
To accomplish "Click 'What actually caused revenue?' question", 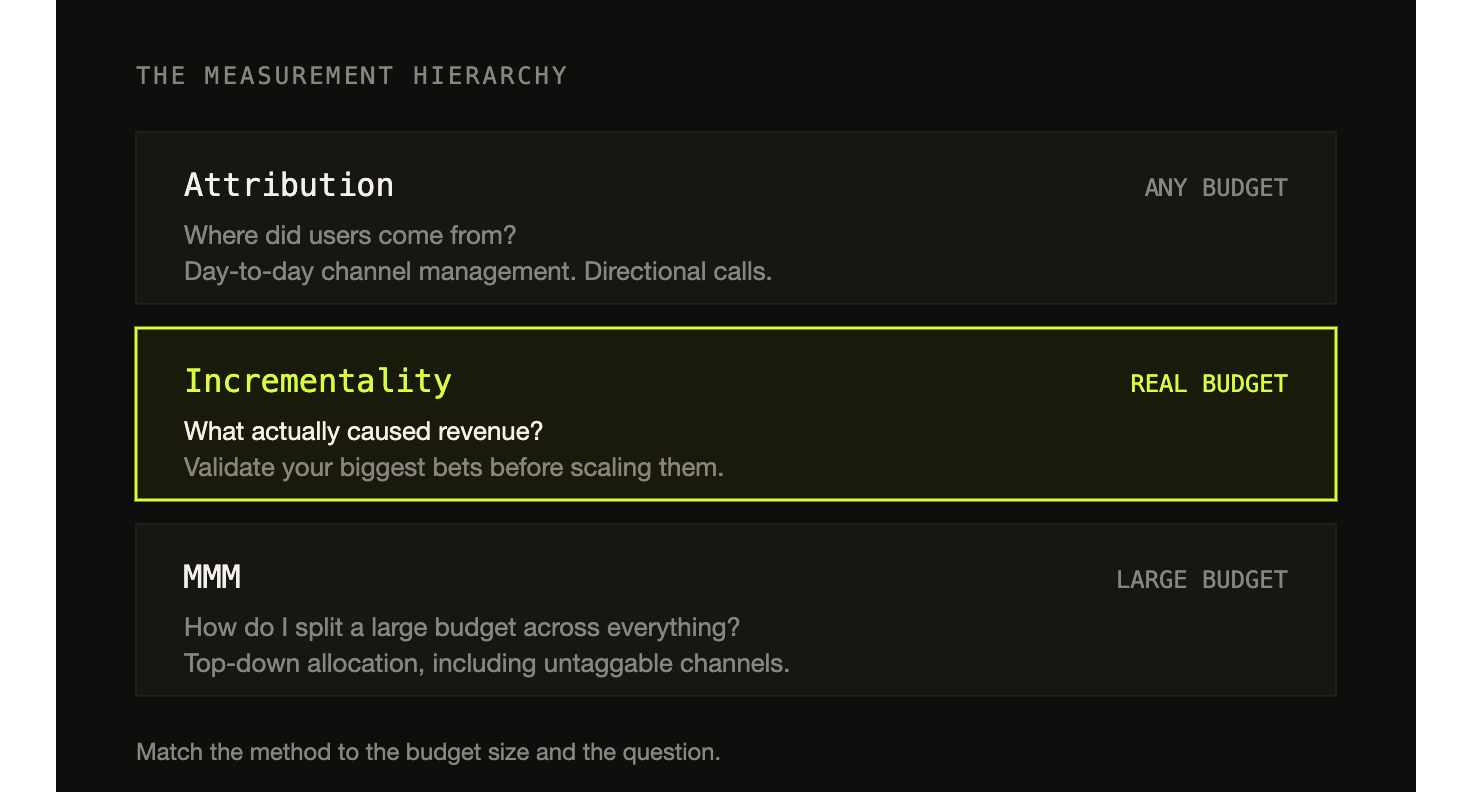I will click(x=363, y=432).
